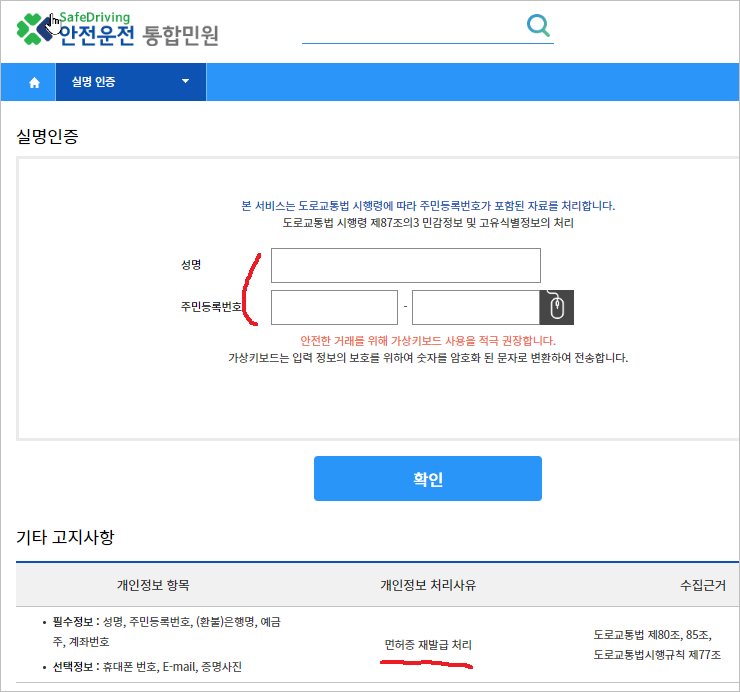Click the 개인정보 처리사유 column header
The image size is (740, 692).
pos(428,585)
